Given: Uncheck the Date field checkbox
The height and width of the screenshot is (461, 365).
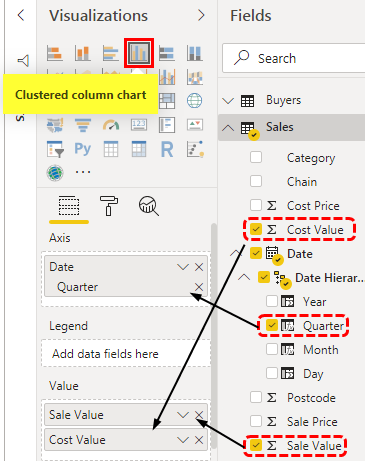Looking at the screenshot, I should [256, 253].
